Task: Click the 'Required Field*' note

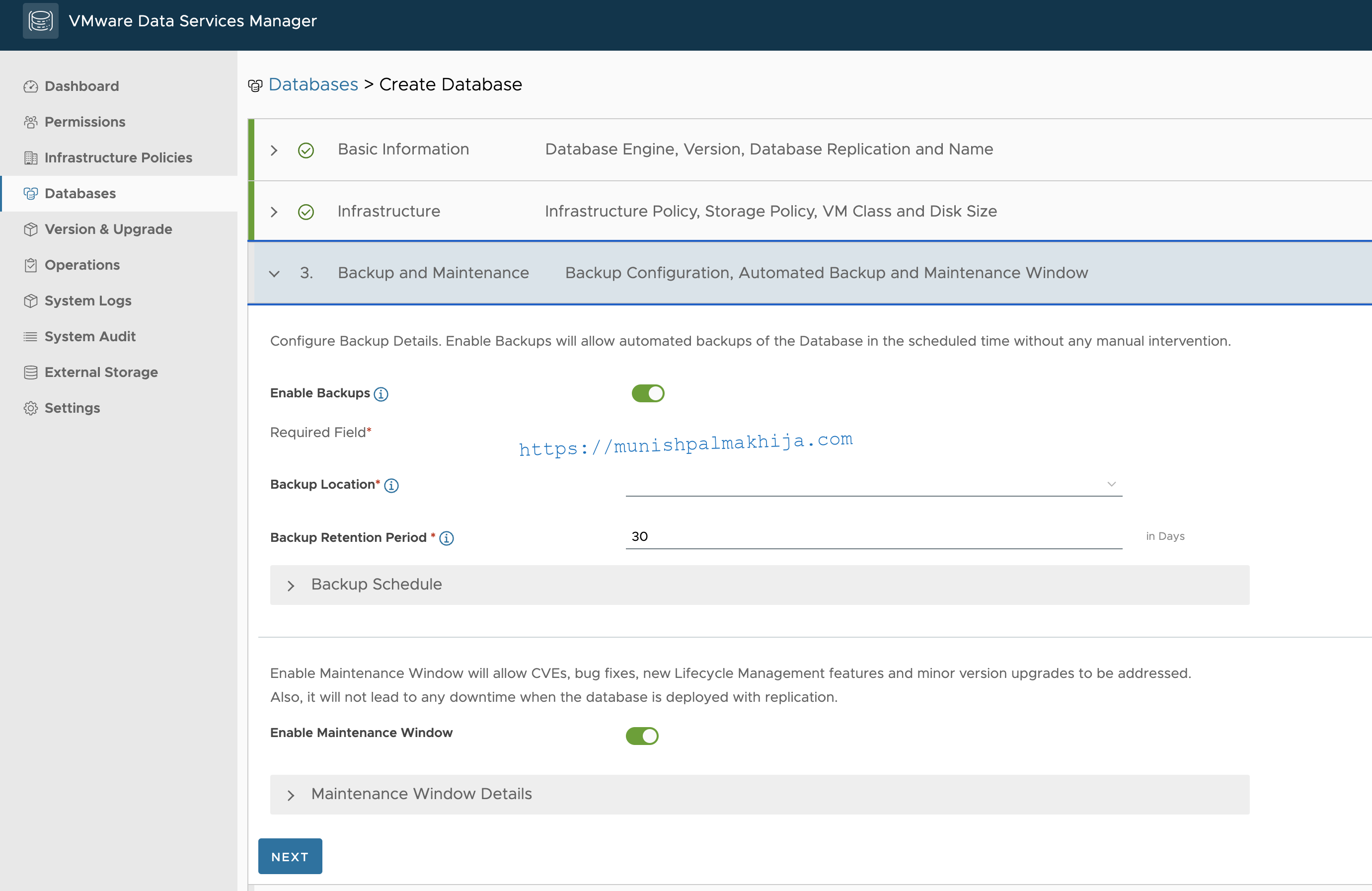Action: 321,432
